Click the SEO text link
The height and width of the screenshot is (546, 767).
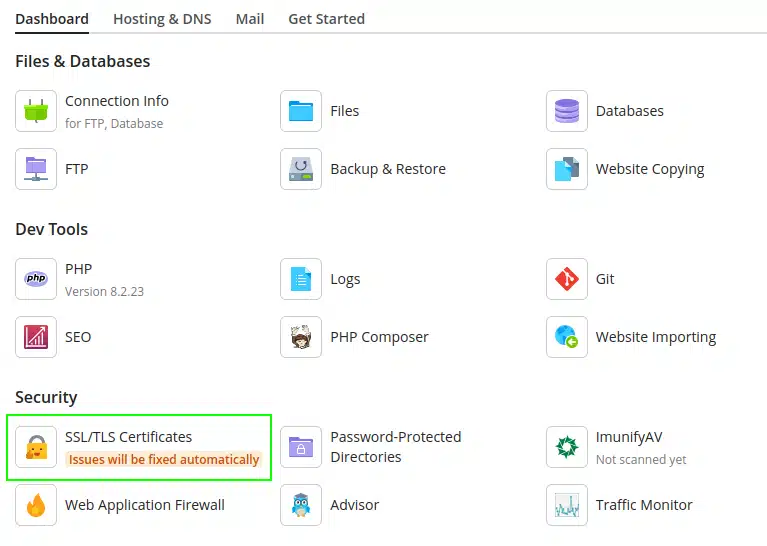point(78,337)
